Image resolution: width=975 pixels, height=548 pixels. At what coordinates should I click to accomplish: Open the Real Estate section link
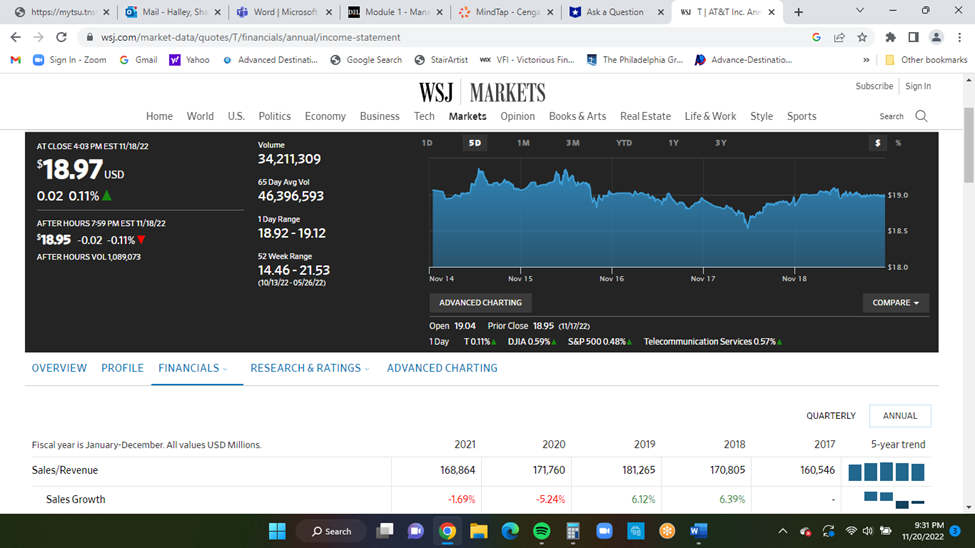(x=645, y=116)
